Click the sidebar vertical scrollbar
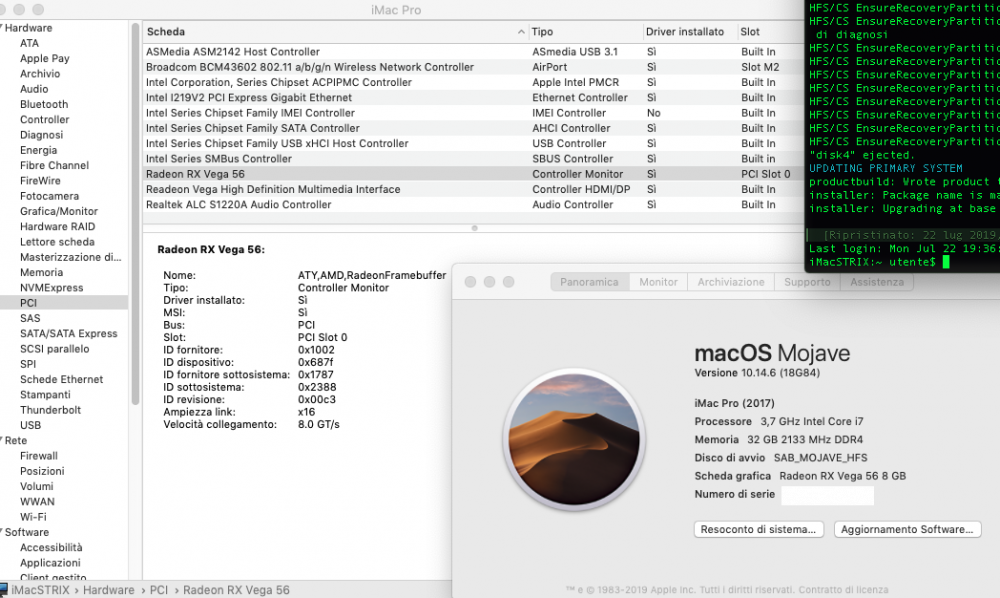 point(135,214)
